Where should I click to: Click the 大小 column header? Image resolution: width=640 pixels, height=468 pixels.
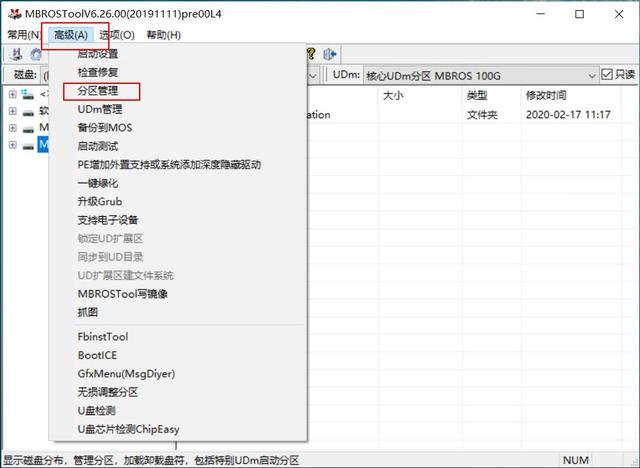click(393, 95)
